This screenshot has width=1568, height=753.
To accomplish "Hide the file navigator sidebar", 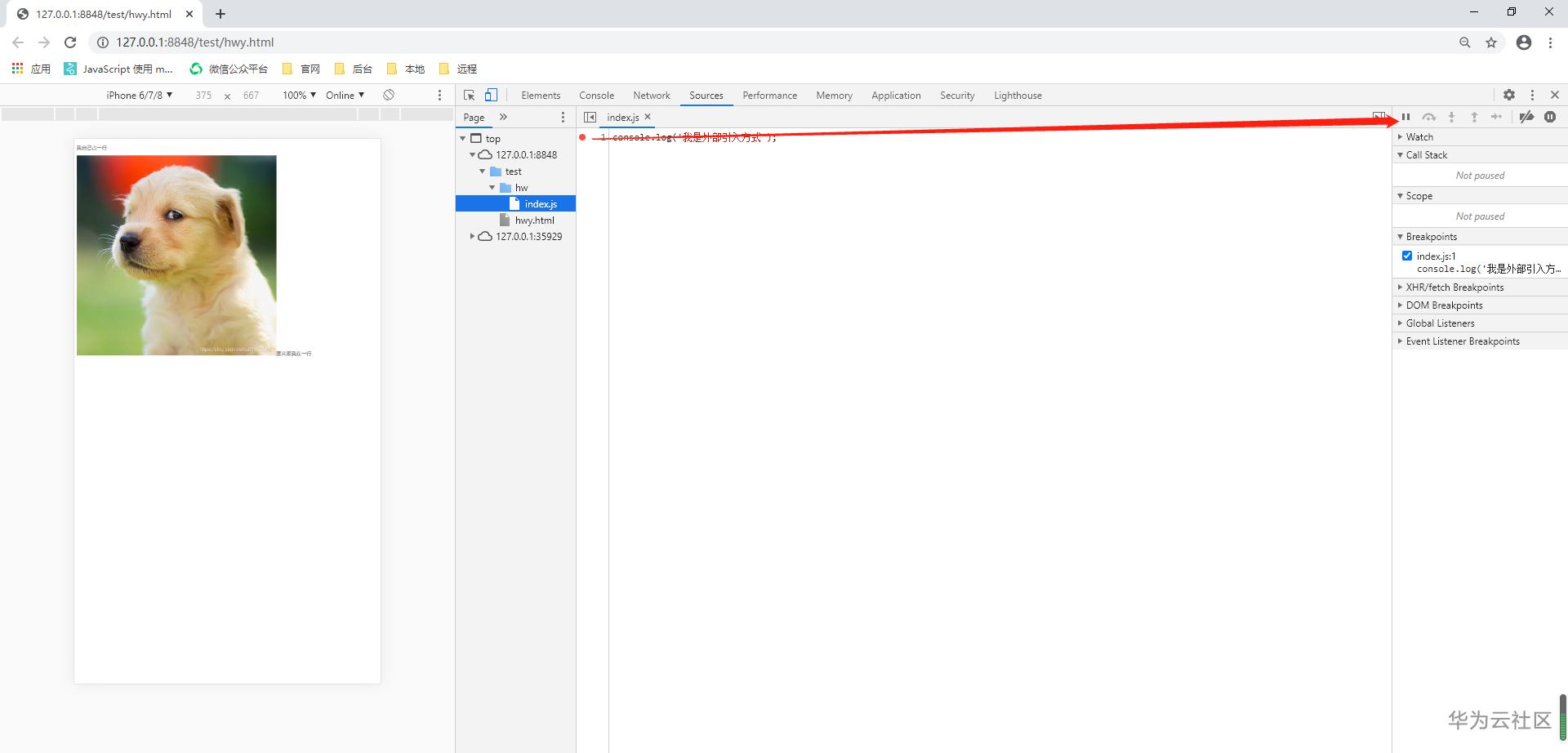I will [590, 117].
